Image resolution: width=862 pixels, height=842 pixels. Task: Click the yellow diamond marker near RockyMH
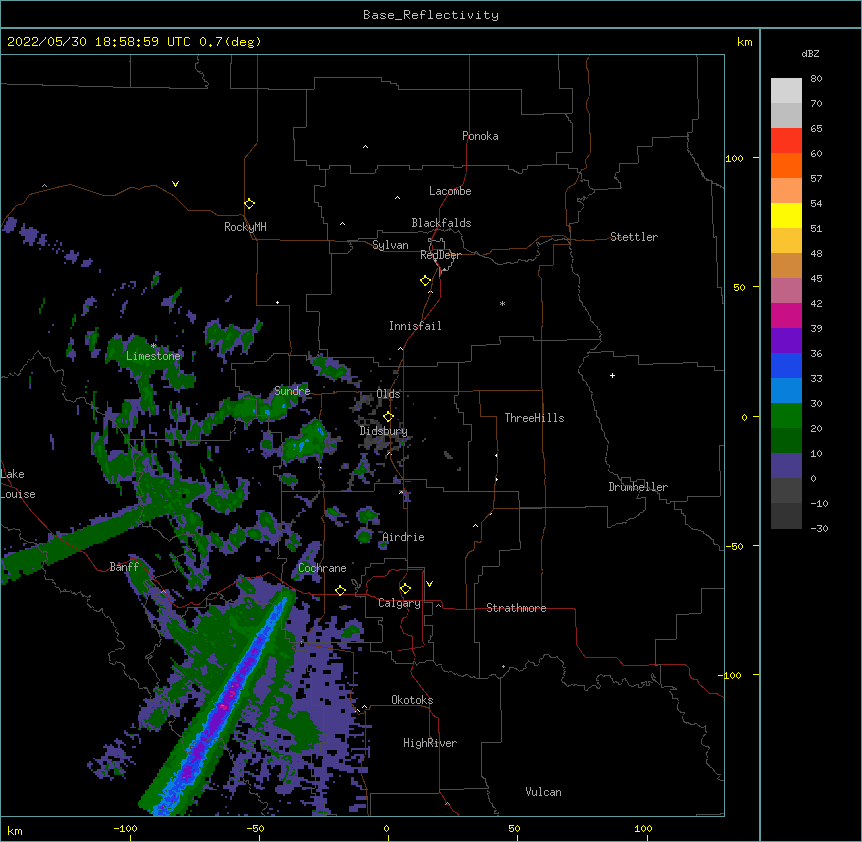pos(249,204)
